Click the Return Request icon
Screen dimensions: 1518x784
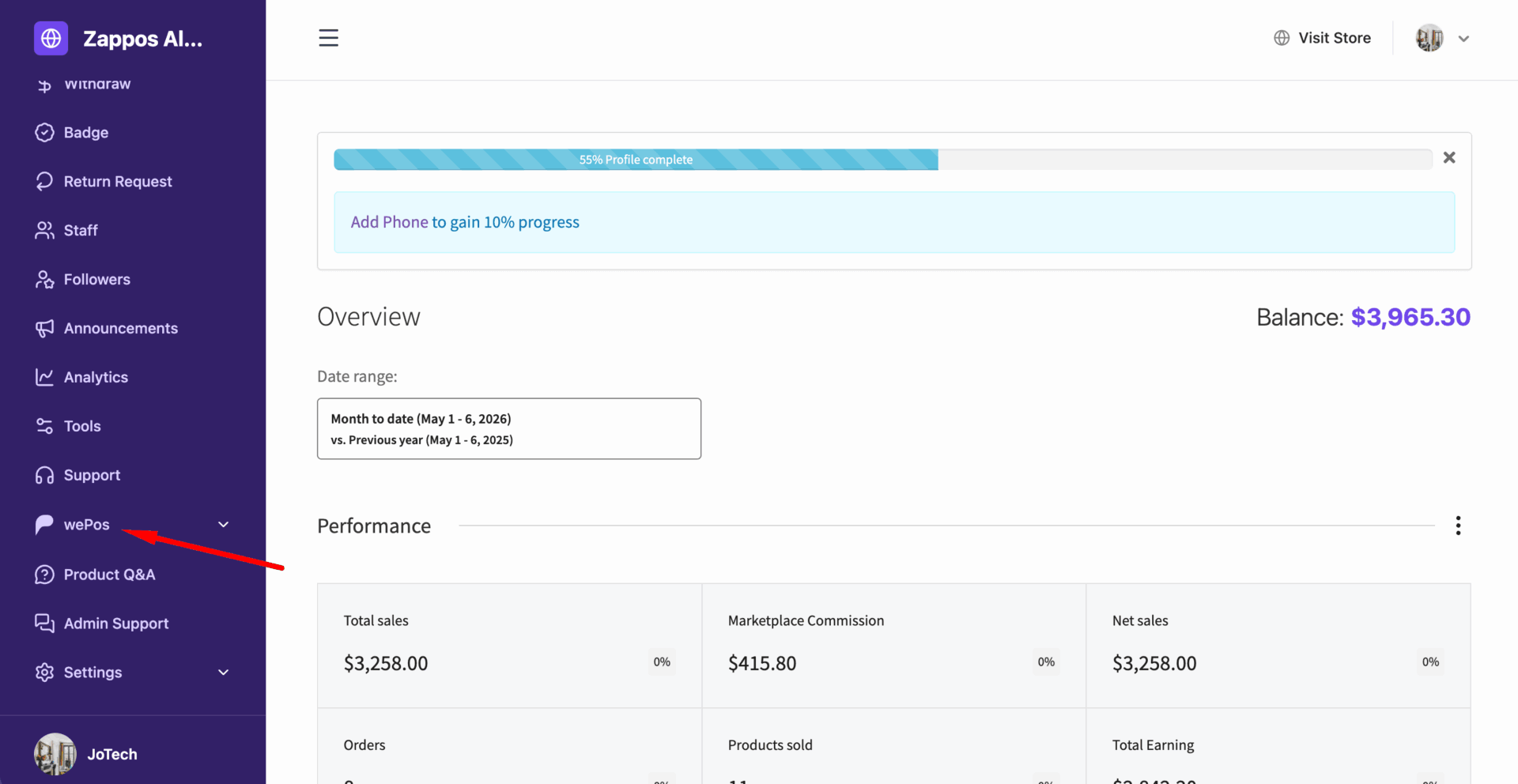(44, 182)
